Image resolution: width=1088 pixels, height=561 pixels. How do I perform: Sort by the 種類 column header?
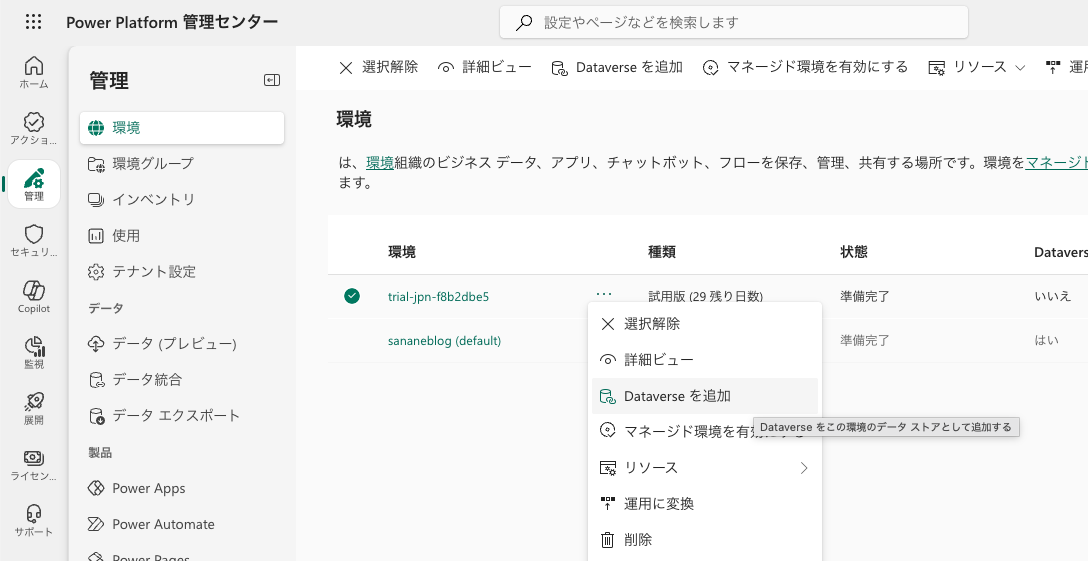[662, 252]
